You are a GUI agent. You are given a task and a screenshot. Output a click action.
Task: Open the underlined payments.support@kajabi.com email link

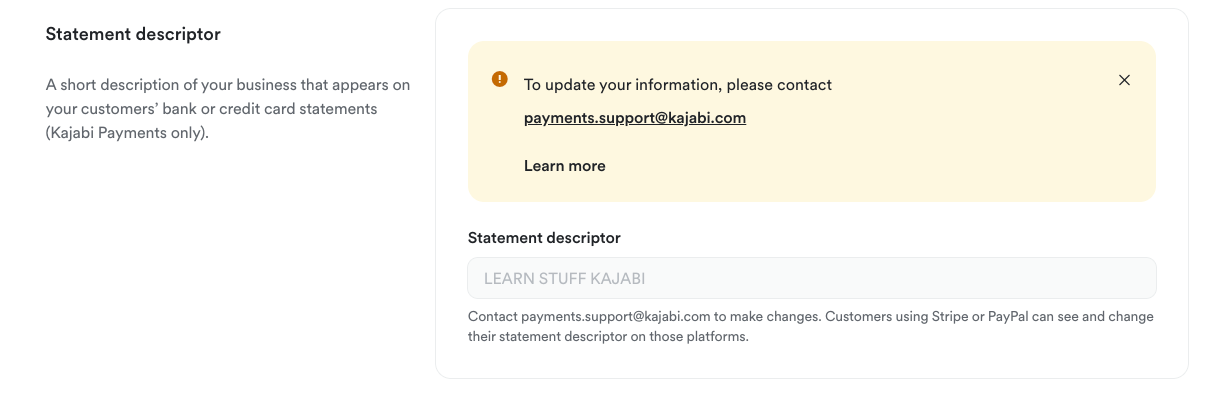coord(635,118)
